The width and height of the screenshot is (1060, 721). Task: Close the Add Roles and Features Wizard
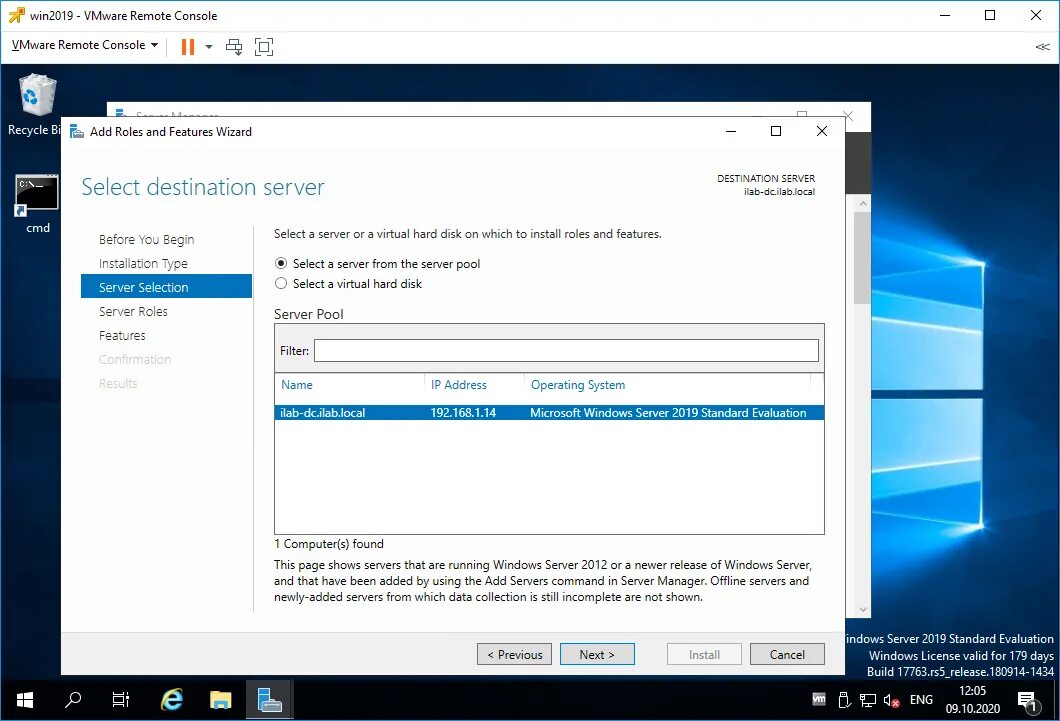[x=822, y=131]
